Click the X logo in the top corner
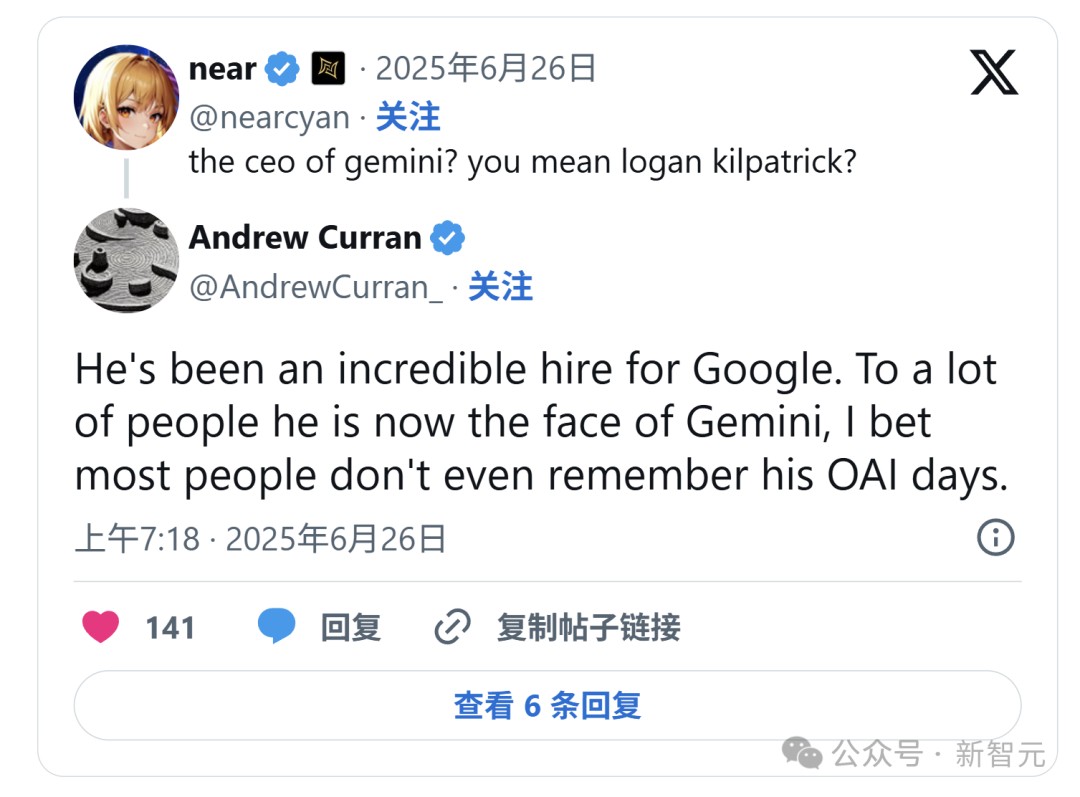 coord(991,74)
